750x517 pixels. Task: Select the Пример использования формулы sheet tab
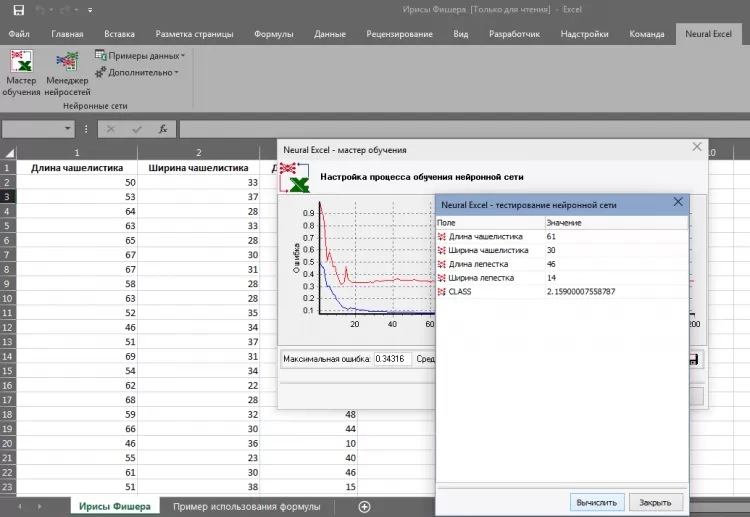(x=246, y=506)
